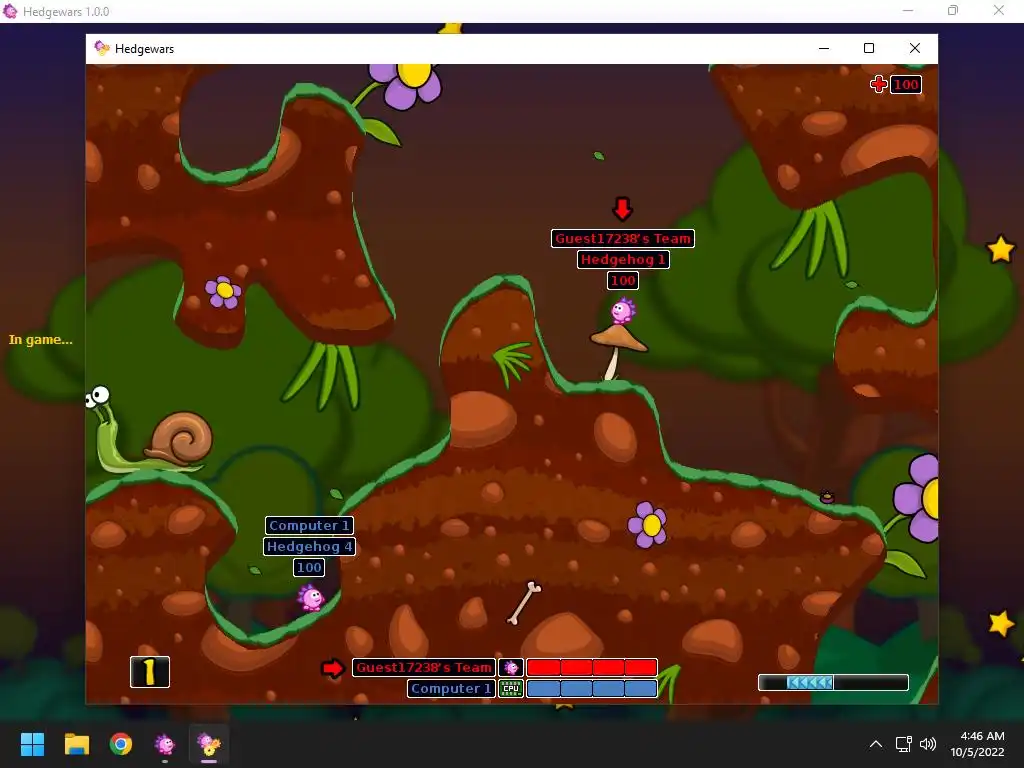The image size is (1024, 768).
Task: Click the pink hedgehog on the mushroom
Action: point(623,311)
